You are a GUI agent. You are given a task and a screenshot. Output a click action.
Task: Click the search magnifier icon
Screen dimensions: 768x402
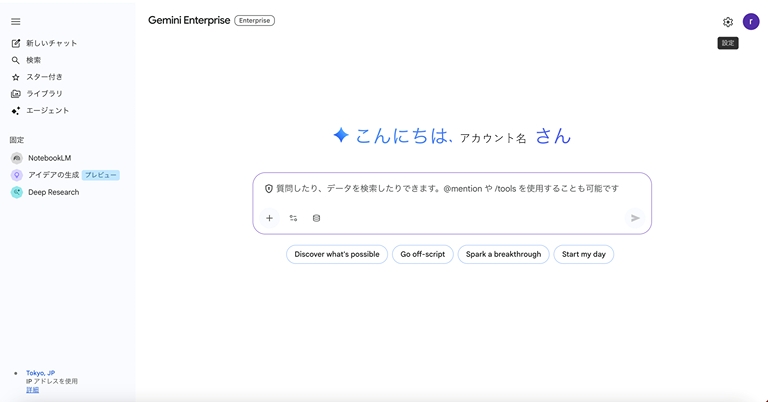[16, 60]
